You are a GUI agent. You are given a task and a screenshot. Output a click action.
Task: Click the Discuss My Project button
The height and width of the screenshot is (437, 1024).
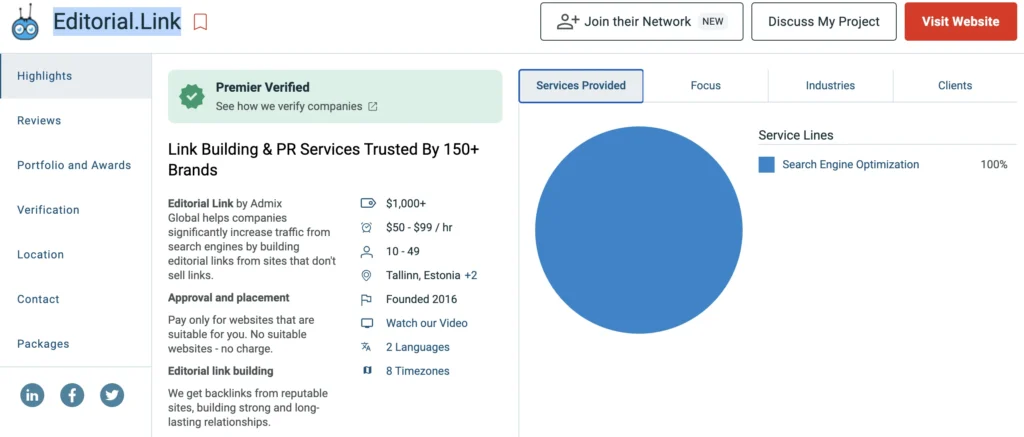click(x=823, y=21)
